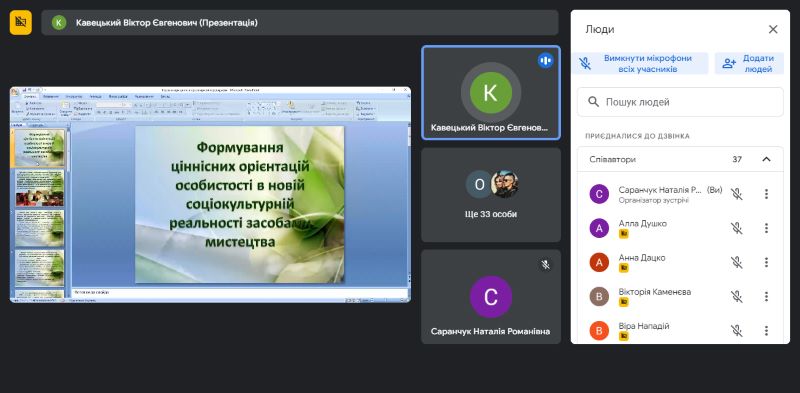Select third slide thumbnail in shared PowerPoint
Viewport: 800px width, 393px height.
click(x=39, y=228)
